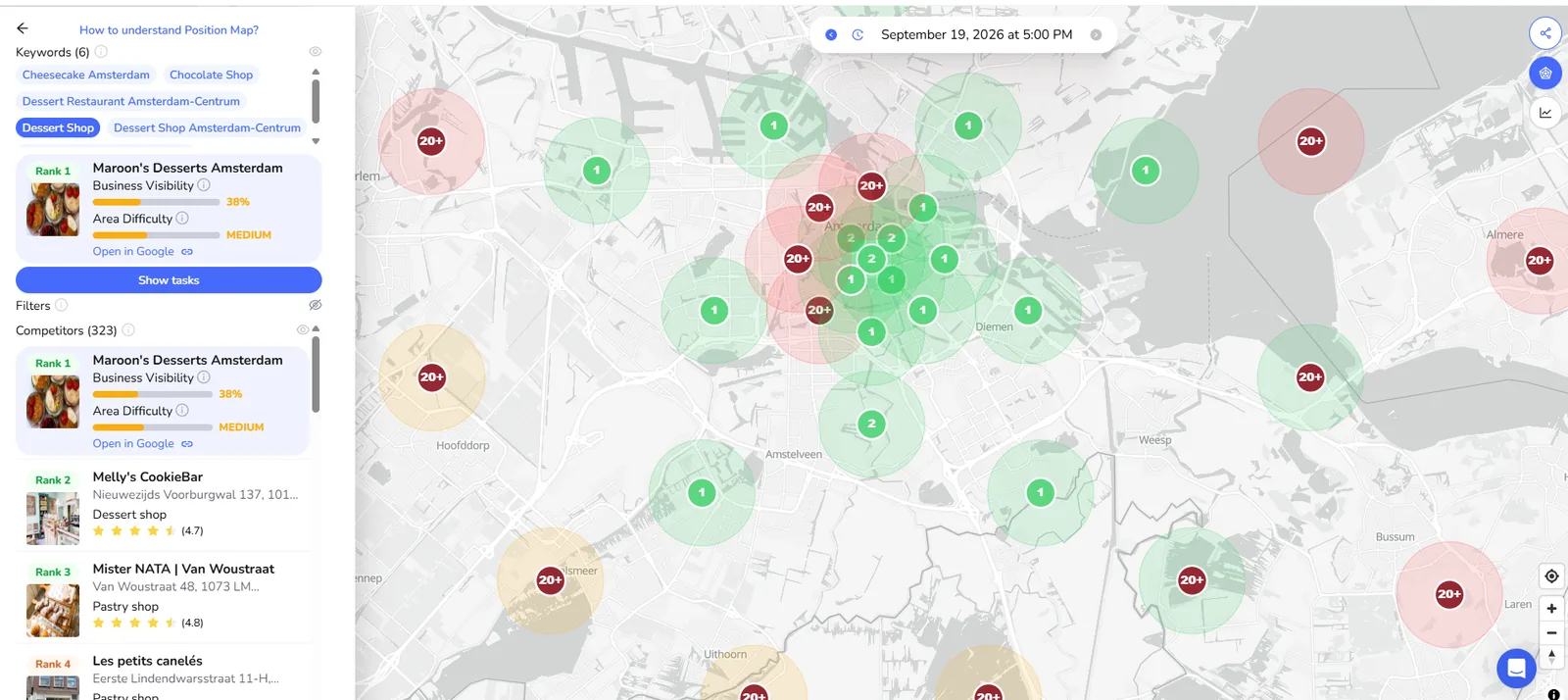Screen dimensions: 1568x700
Task: Zoom out the map with minus
Action: click(x=1551, y=633)
